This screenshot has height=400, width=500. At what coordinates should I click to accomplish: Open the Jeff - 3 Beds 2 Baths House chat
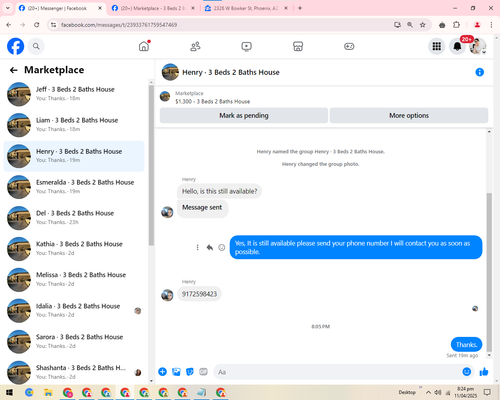(74, 94)
